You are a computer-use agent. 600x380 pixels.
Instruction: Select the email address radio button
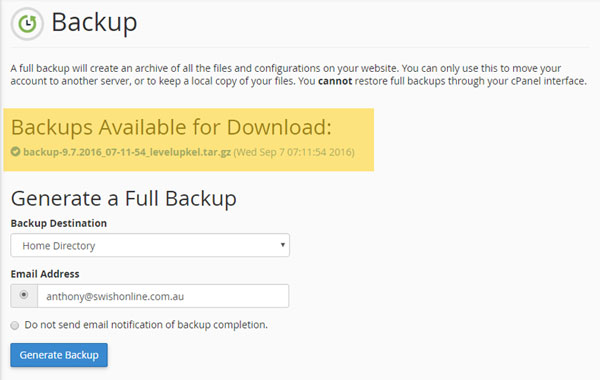click(x=24, y=295)
